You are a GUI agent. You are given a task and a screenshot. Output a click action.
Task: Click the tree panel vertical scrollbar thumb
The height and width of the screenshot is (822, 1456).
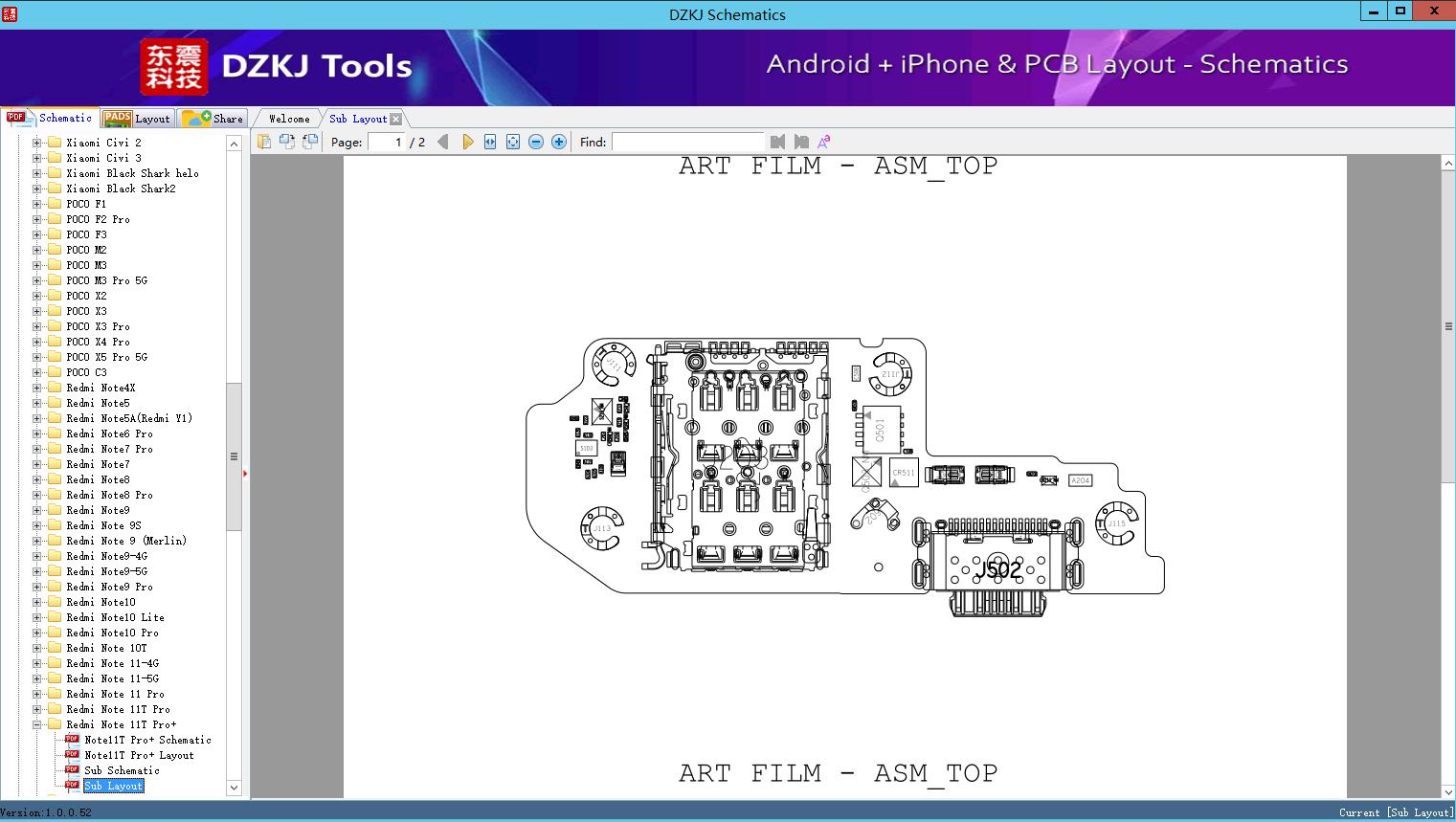[234, 456]
